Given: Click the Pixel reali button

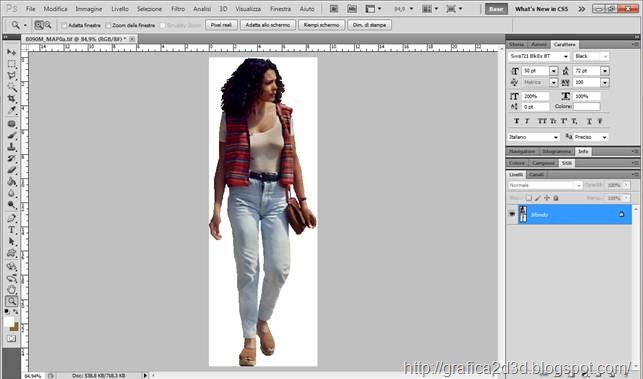Looking at the screenshot, I should [221, 25].
